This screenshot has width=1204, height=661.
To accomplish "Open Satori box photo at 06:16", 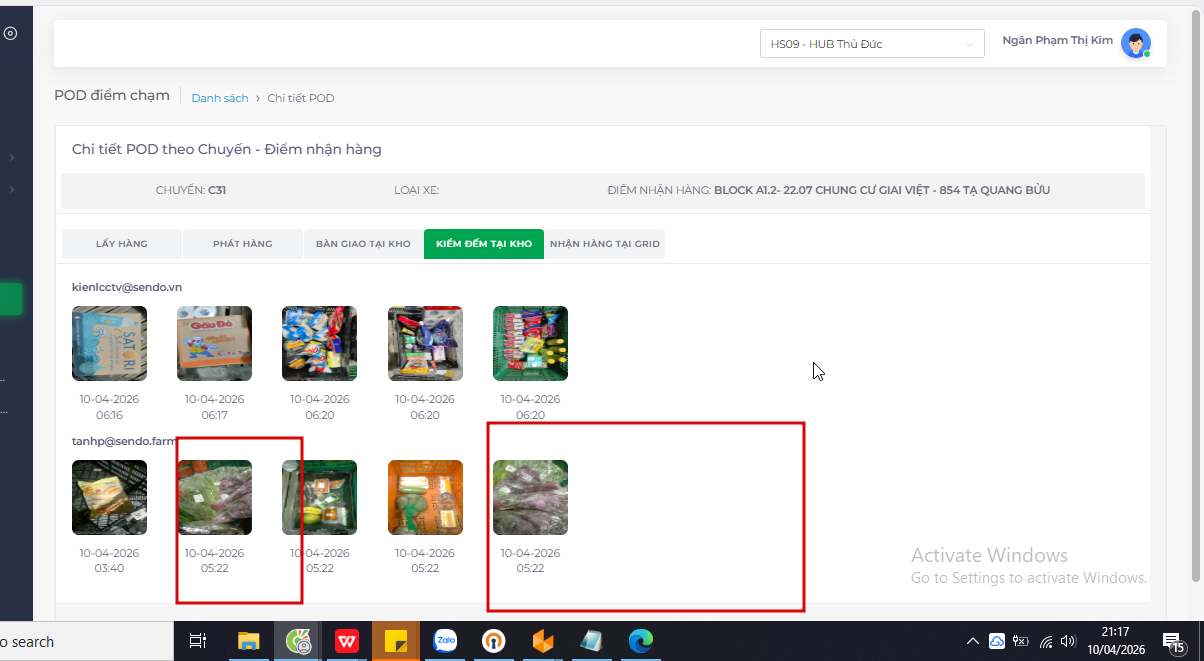I will (109, 343).
